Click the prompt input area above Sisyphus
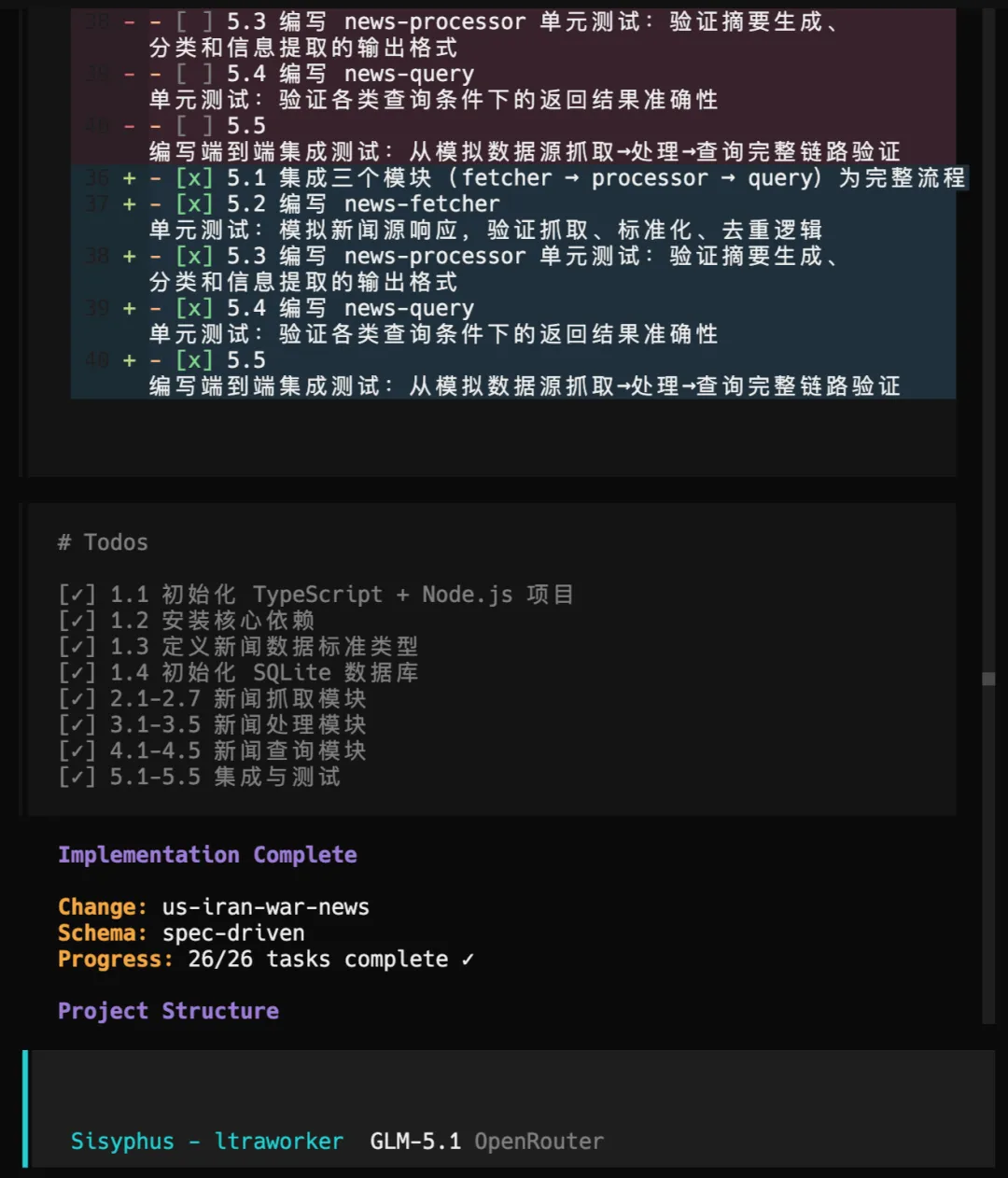Image resolution: width=1008 pixels, height=1178 pixels. point(511,1087)
